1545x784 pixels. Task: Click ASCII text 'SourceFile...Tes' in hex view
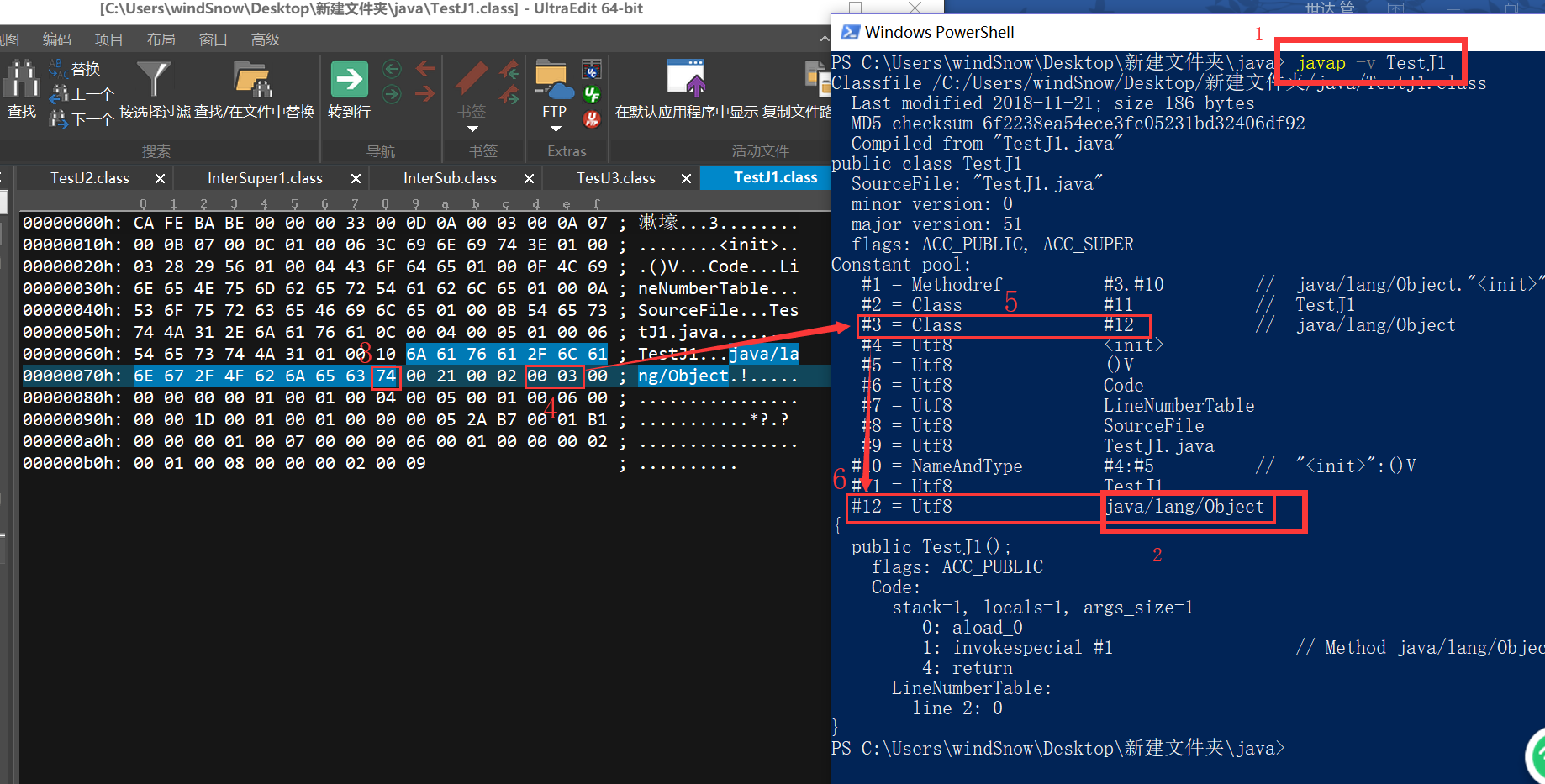718,310
